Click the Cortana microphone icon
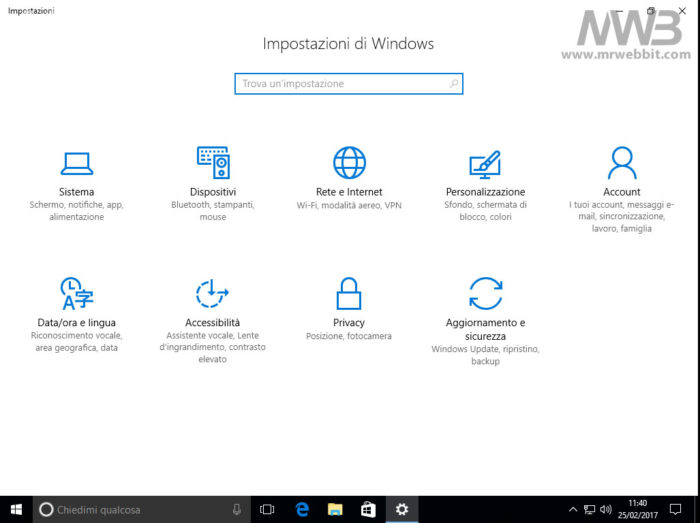This screenshot has width=700, height=523. coord(237,509)
